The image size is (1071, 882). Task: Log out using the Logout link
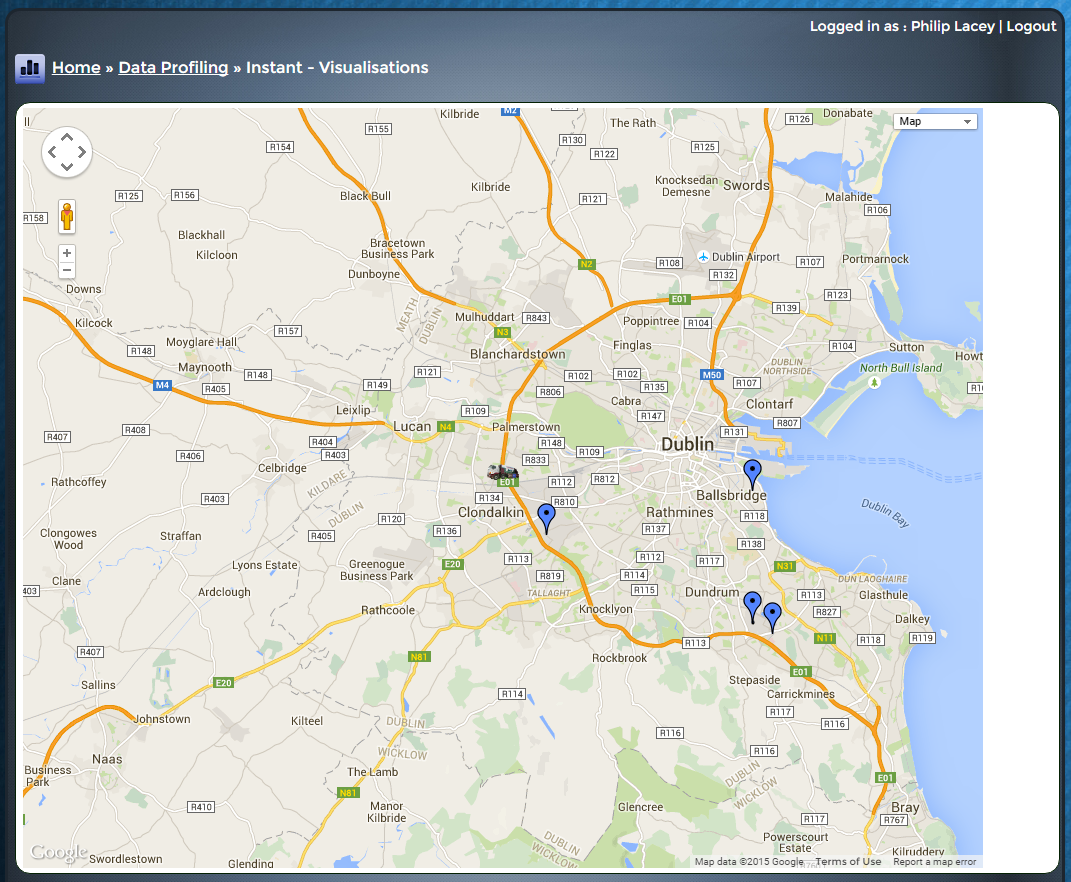(1031, 26)
